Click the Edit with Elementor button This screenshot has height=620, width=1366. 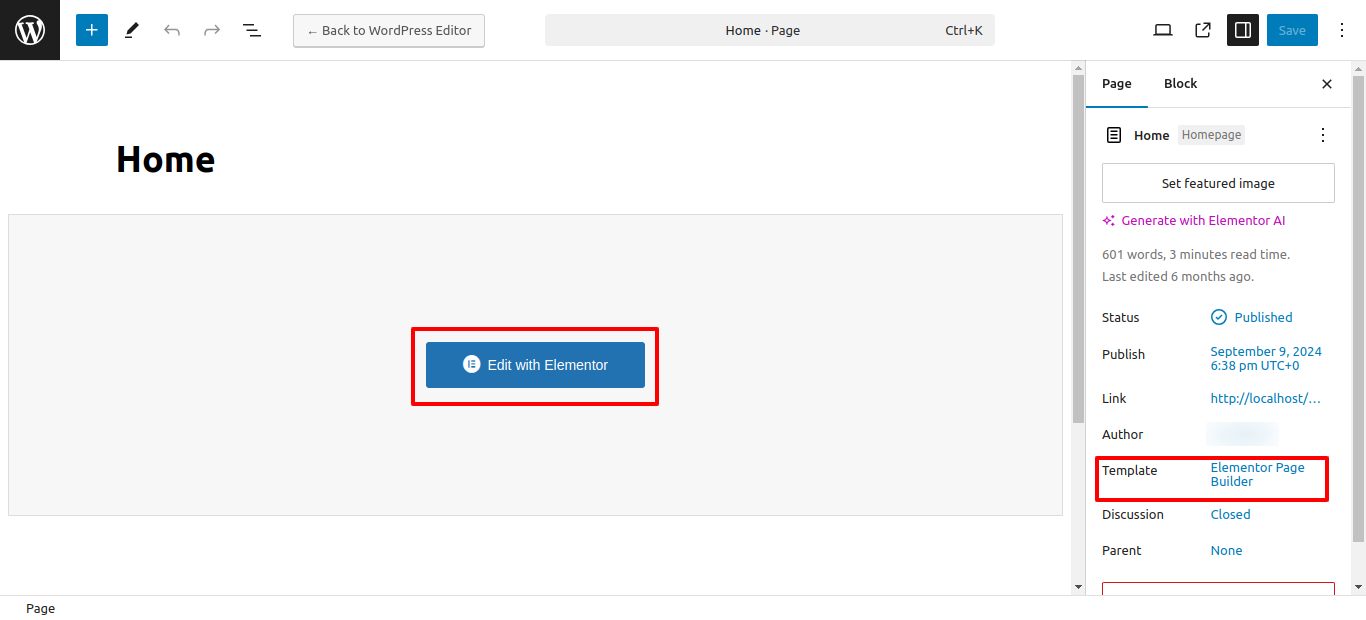click(535, 365)
